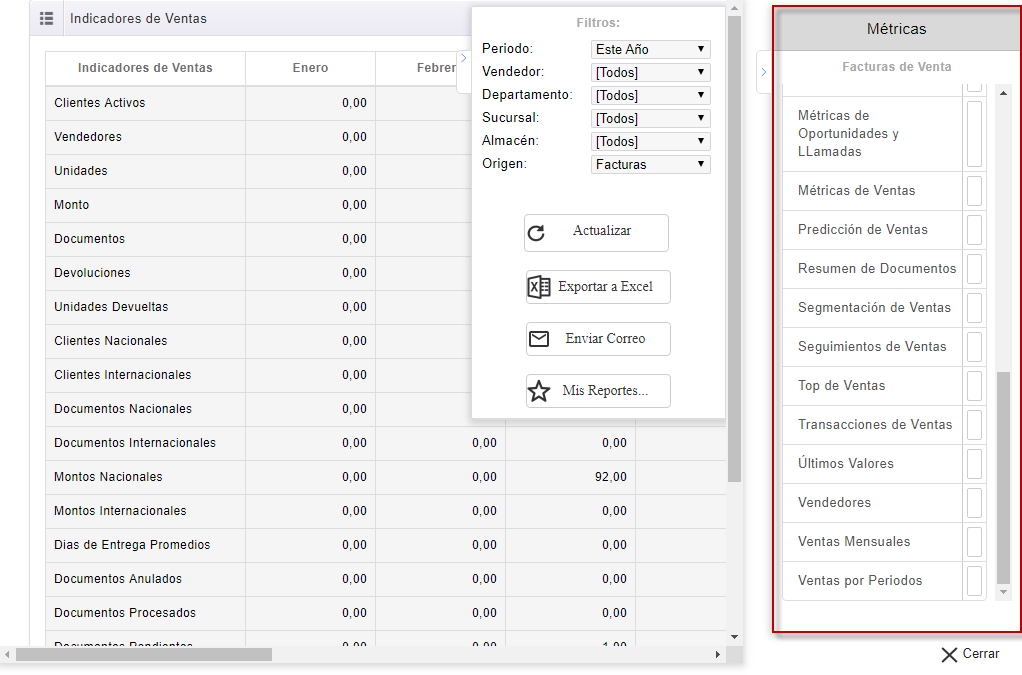Viewport: 1022px width, 675px height.
Task: Collapse the filters panel with the arrow
Action: [463, 58]
